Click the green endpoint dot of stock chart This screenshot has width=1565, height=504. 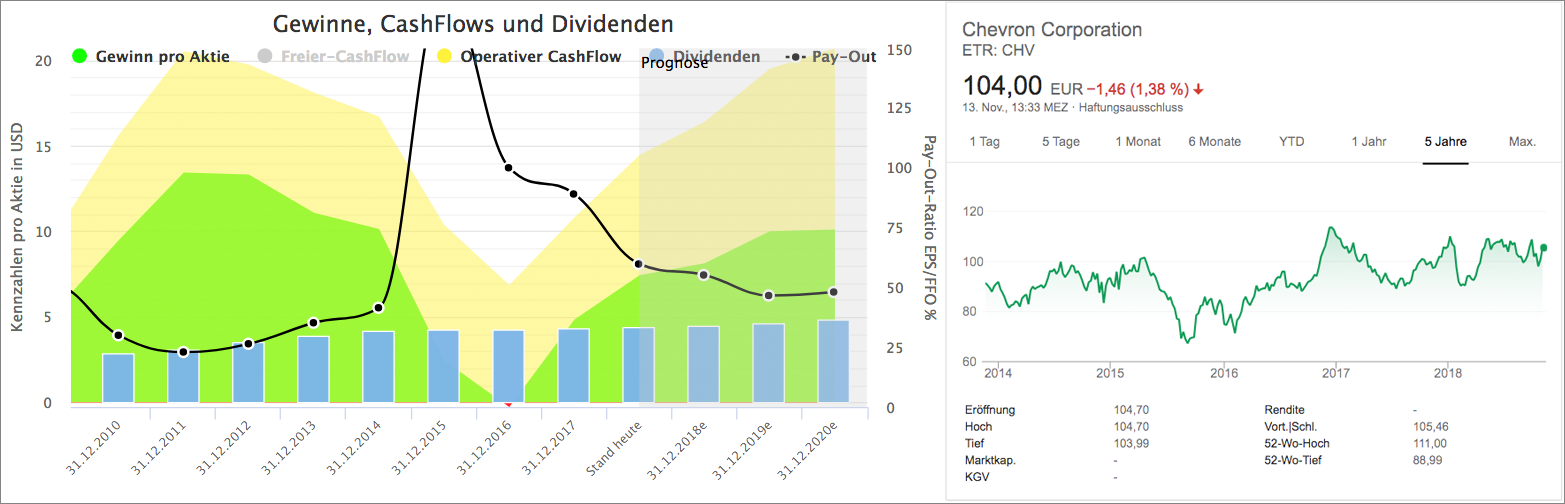coord(1543,248)
